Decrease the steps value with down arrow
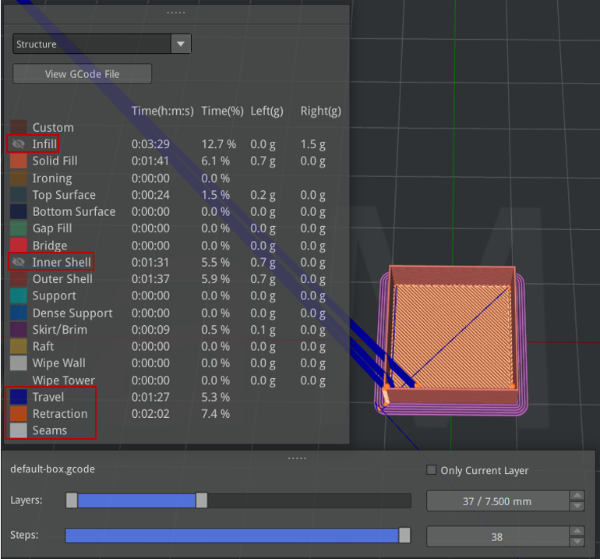The width and height of the screenshot is (600, 559). (576, 541)
